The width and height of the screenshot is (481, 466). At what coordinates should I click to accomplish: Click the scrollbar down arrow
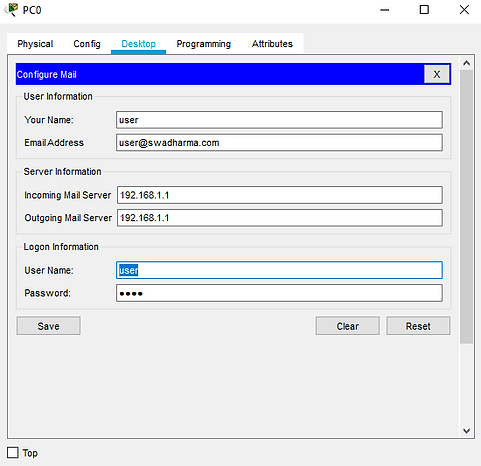(x=466, y=431)
